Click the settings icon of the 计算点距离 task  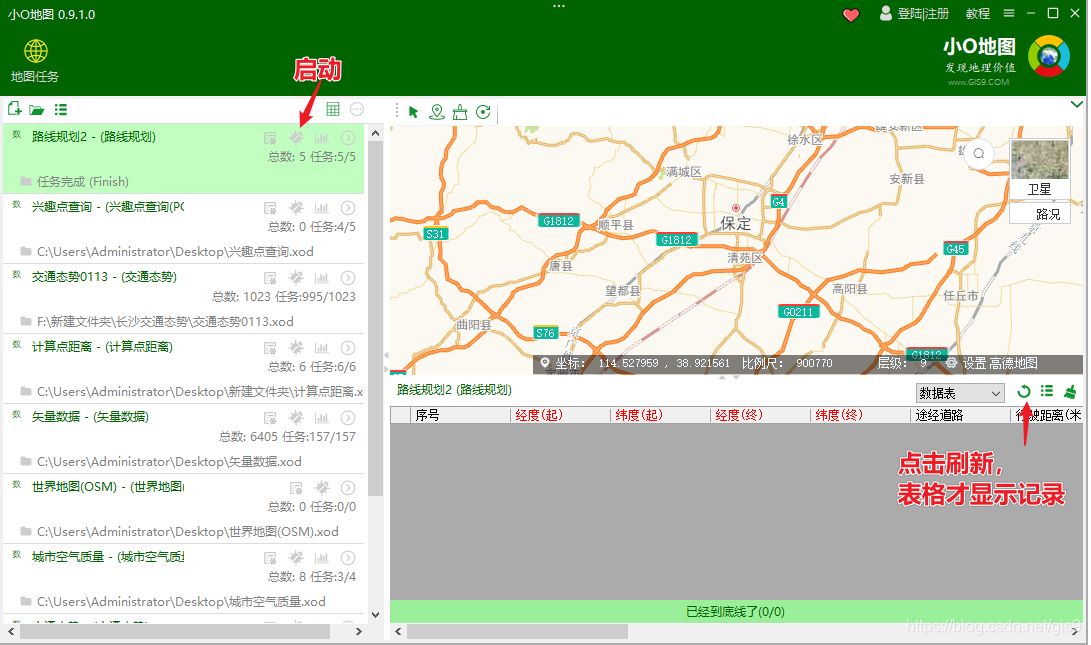270,348
